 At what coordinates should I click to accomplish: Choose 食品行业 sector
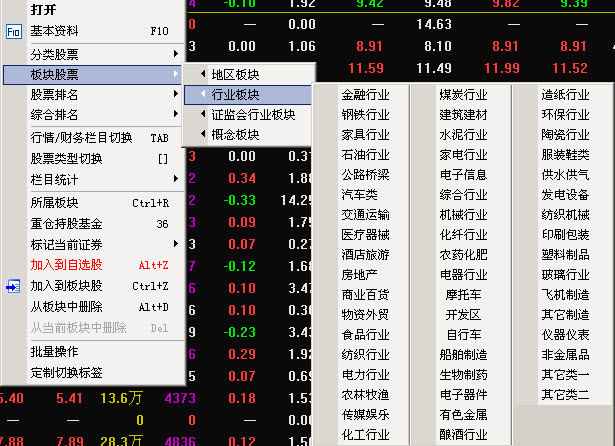pos(365,335)
